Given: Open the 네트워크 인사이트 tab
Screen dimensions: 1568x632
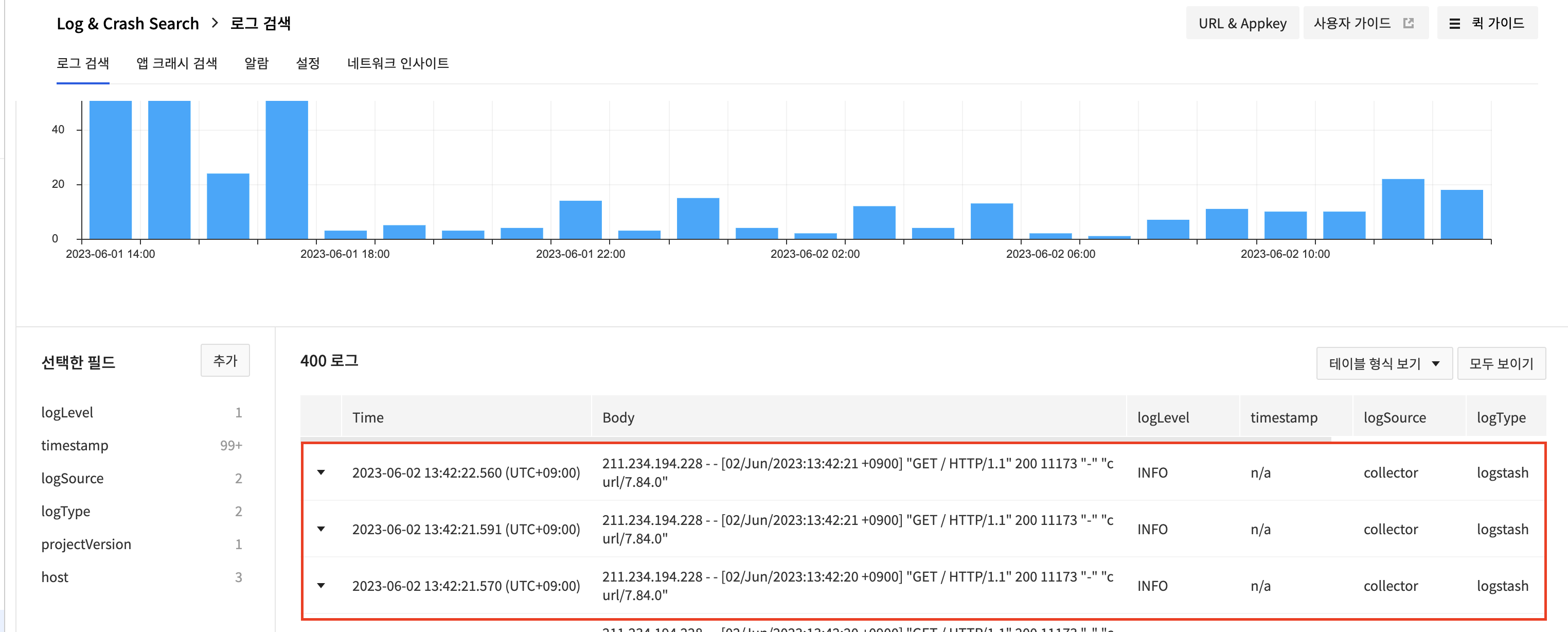Looking at the screenshot, I should 398,63.
